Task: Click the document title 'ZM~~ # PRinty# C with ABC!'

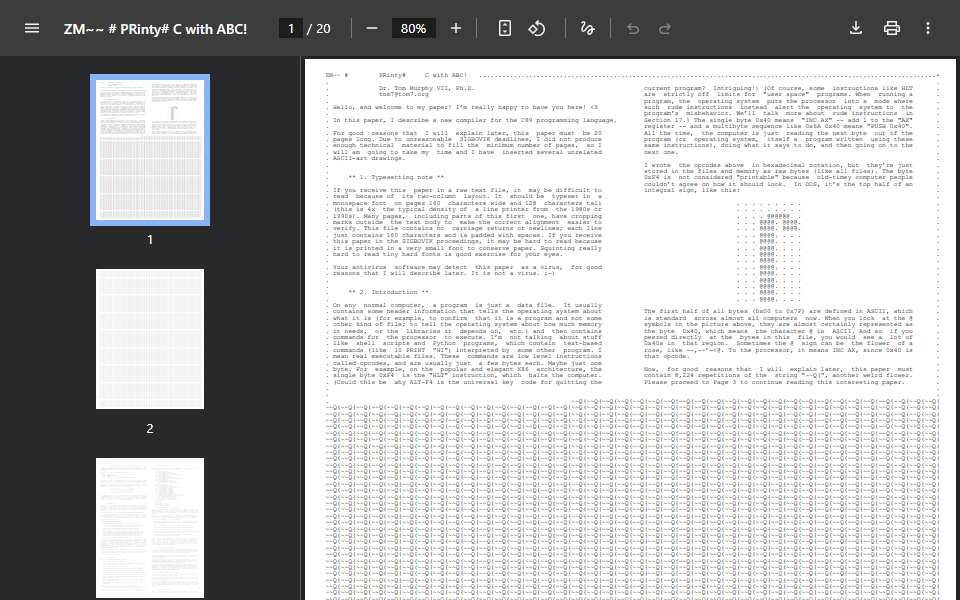Action: 156,29
